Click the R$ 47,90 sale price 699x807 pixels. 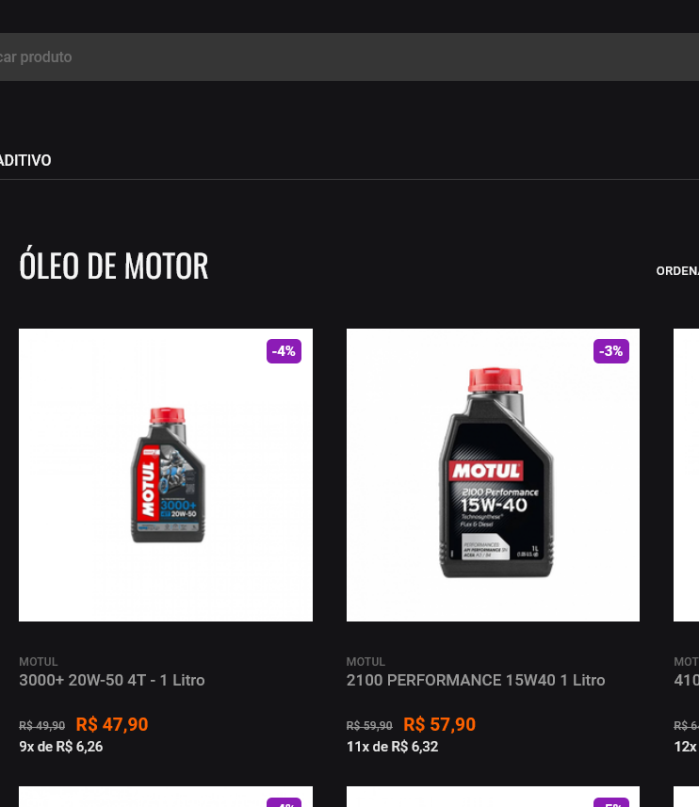pyautogui.click(x=112, y=724)
